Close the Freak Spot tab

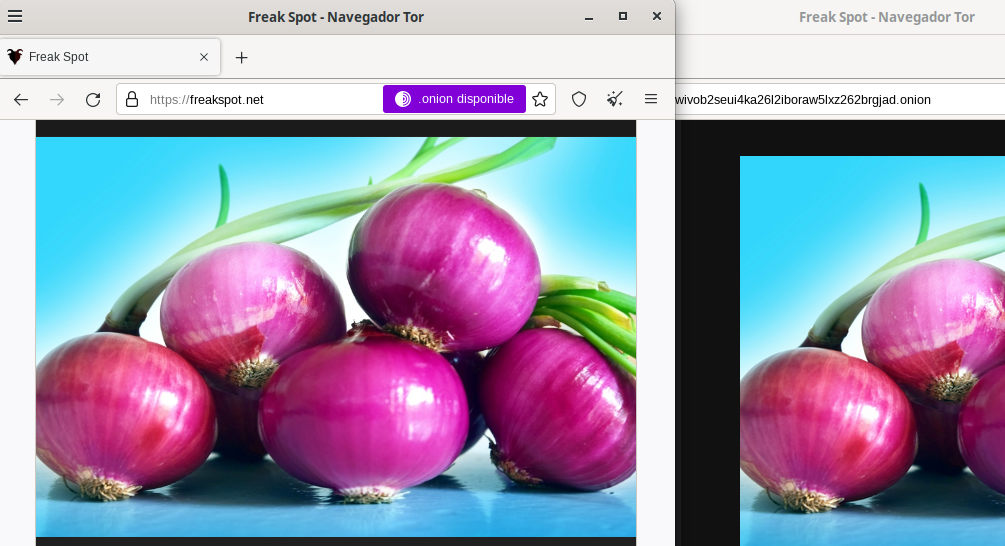(204, 57)
